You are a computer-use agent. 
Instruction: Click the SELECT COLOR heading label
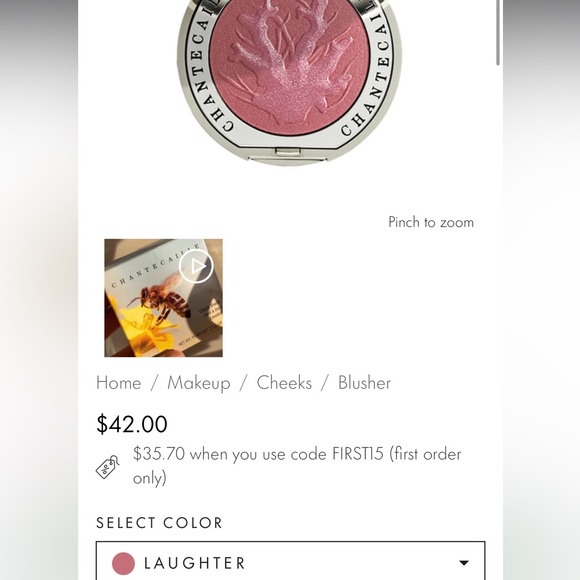pos(159,523)
